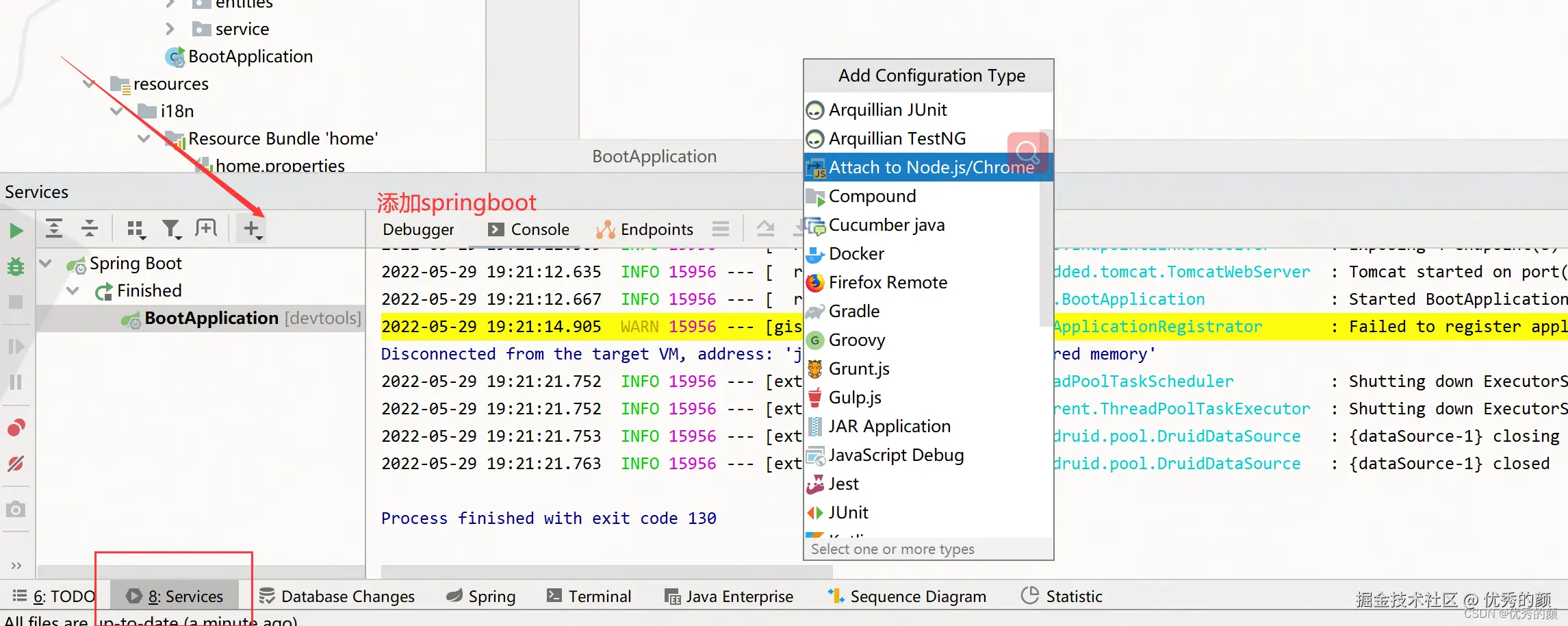Click the Add Configuration Type popup scrollbar
This screenshot has height=626, width=1568.
pyautogui.click(x=1046, y=229)
